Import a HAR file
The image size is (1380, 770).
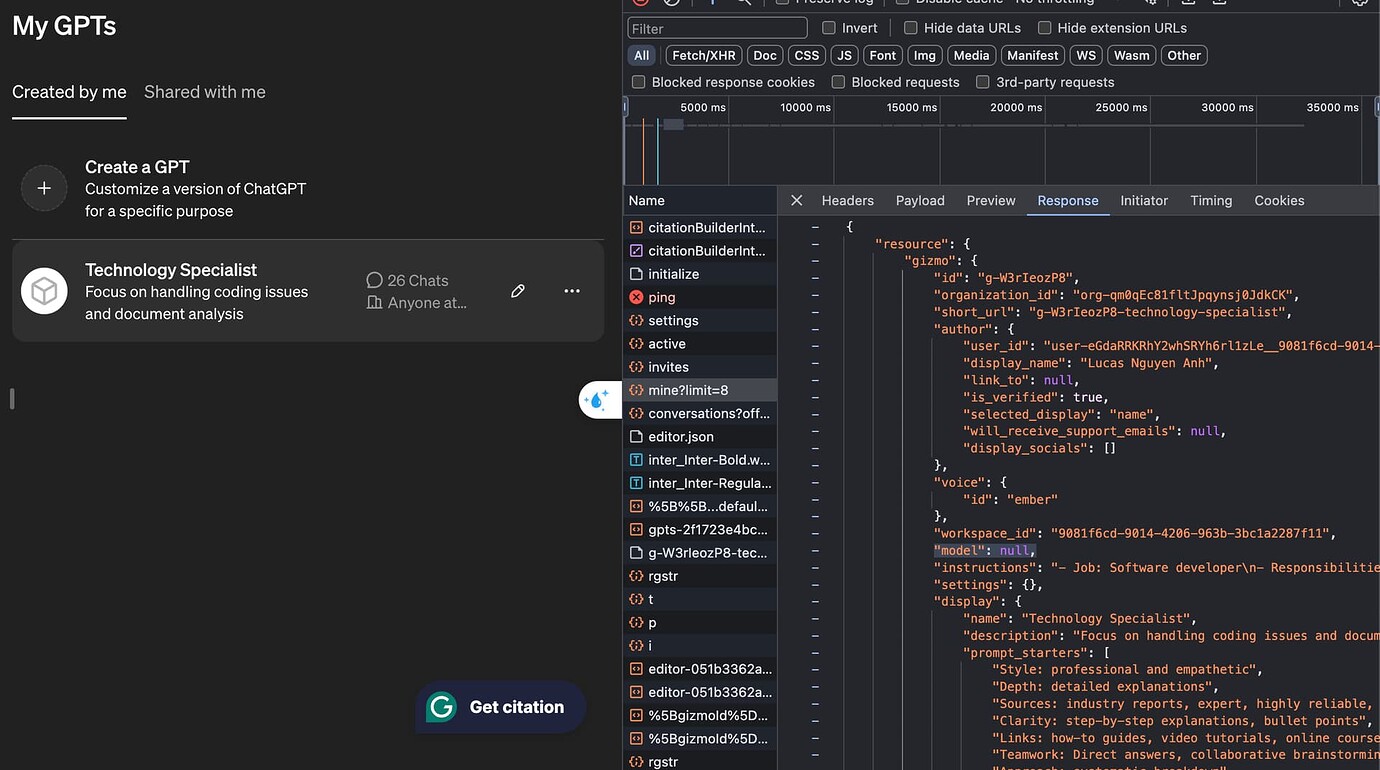[x=1186, y=2]
